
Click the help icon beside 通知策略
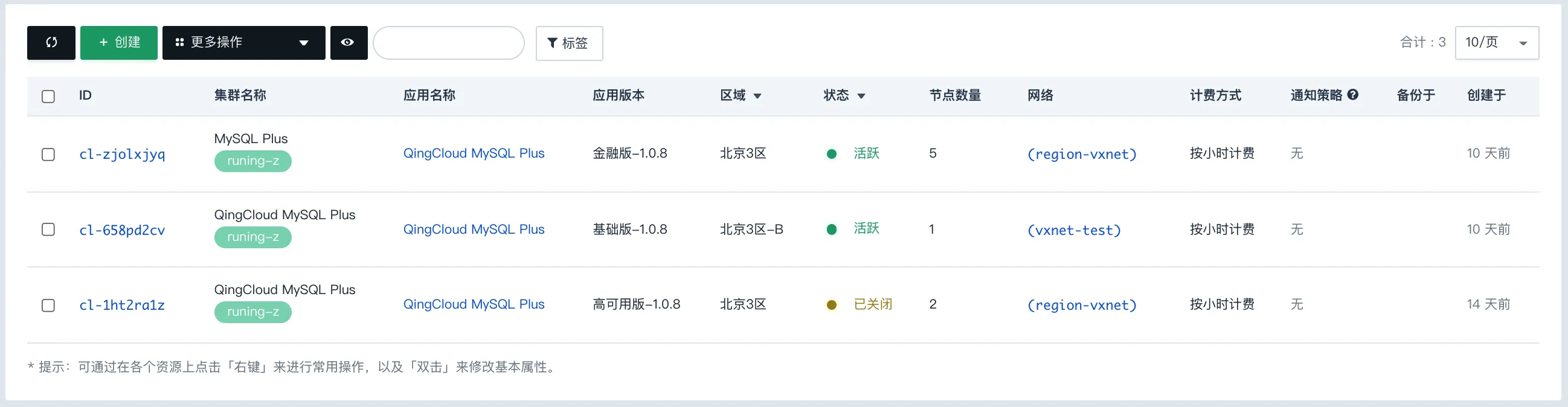1352,95
